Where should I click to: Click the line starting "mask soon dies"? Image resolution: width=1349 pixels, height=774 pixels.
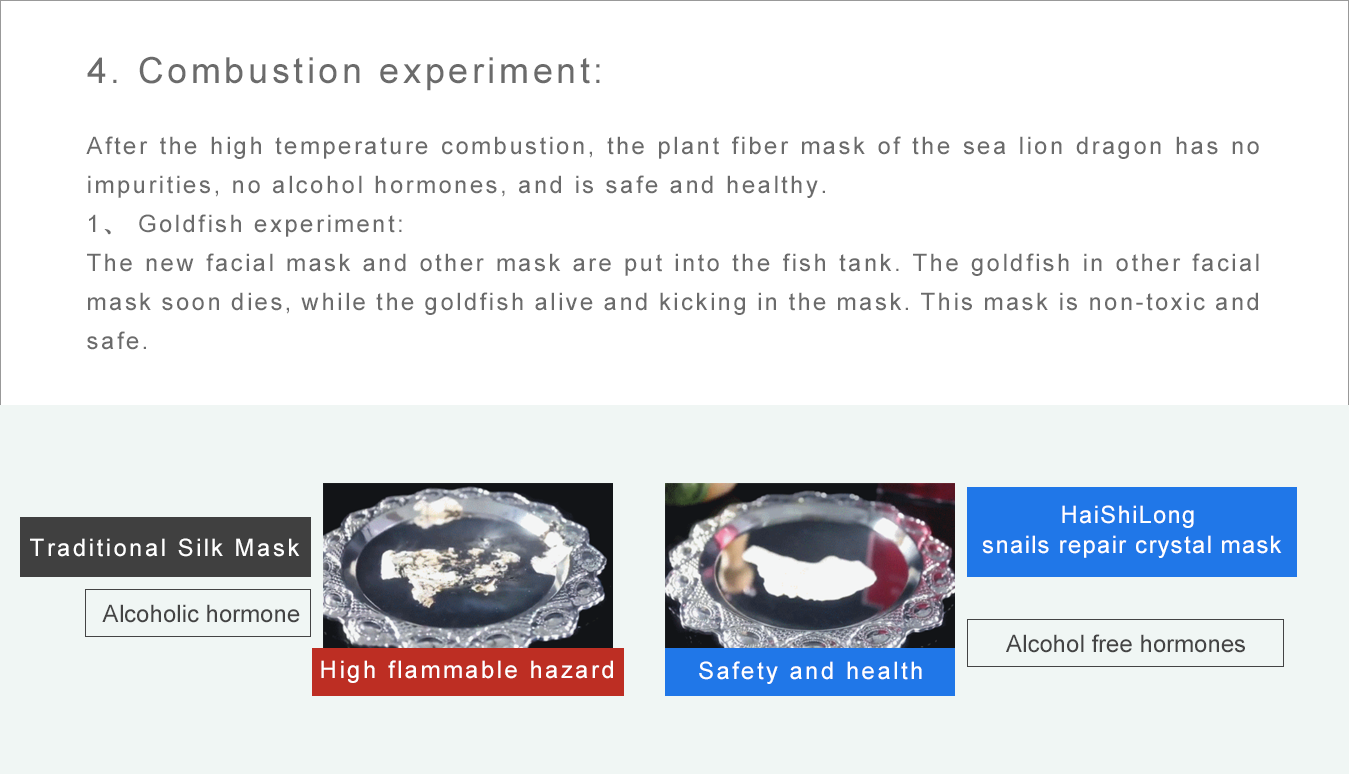tap(673, 302)
